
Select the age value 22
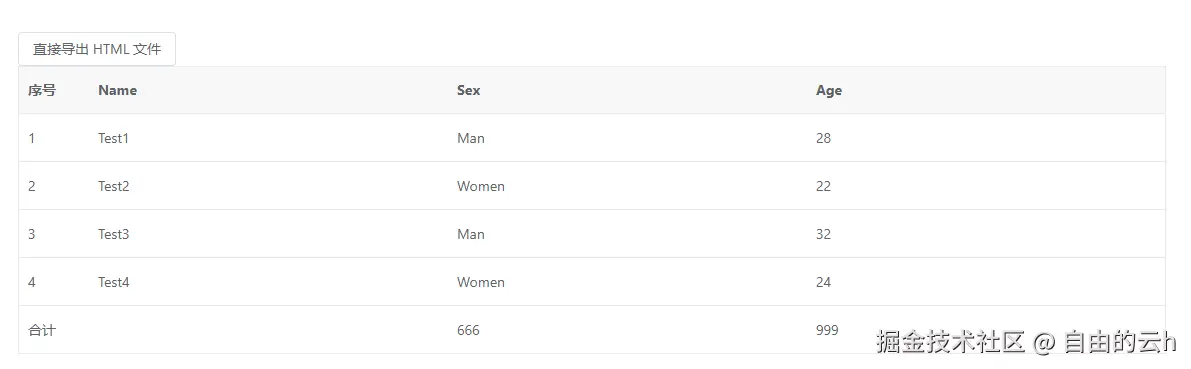[823, 186]
